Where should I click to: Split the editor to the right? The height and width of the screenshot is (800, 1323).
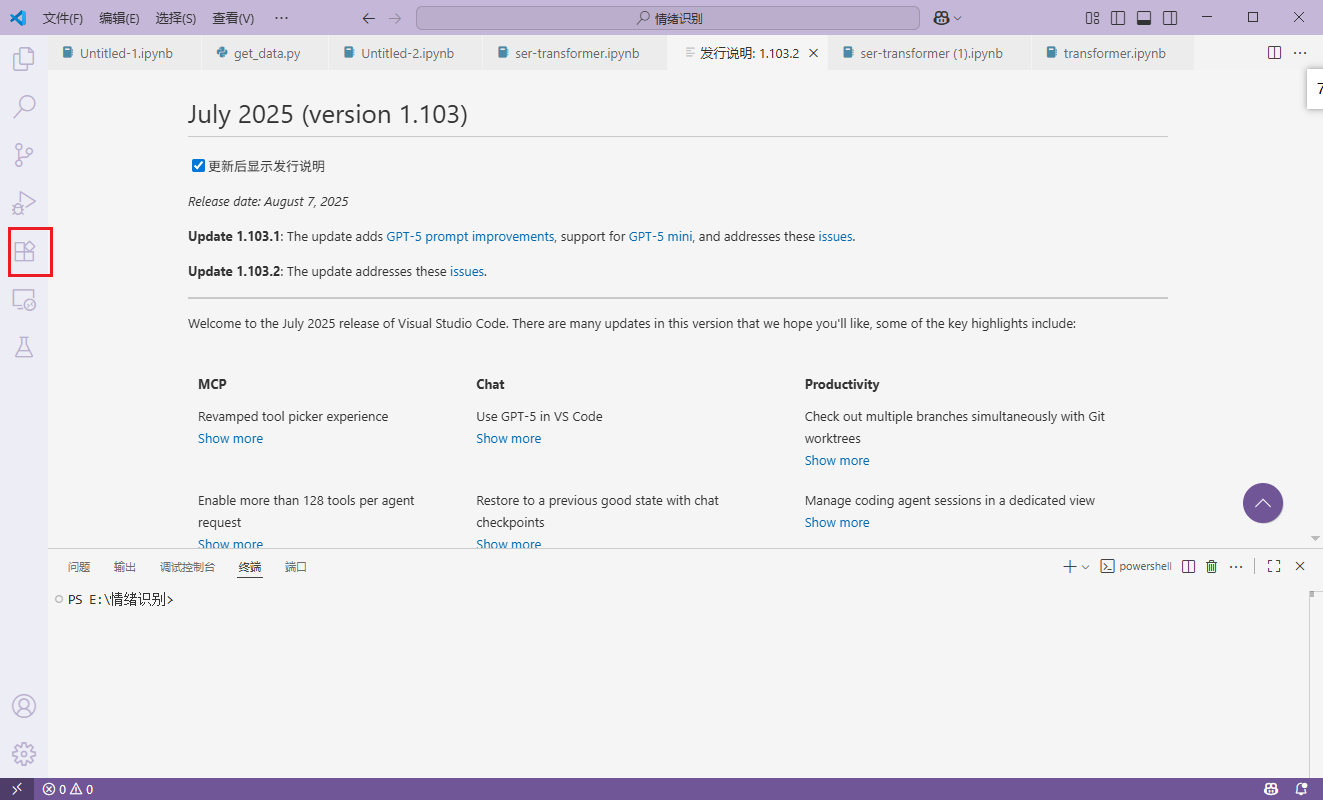[x=1274, y=53]
